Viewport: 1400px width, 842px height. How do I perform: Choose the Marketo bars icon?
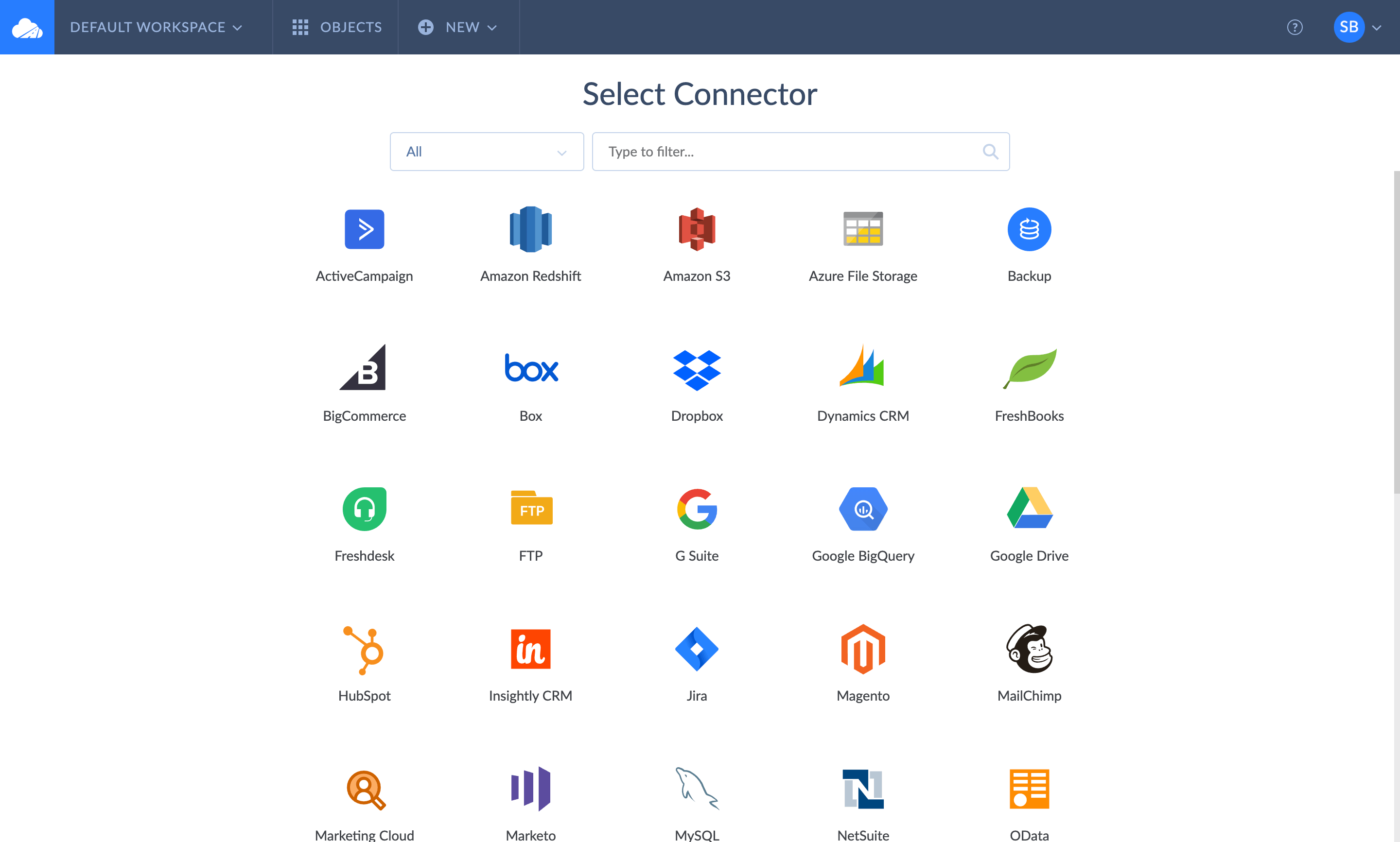pos(531,789)
